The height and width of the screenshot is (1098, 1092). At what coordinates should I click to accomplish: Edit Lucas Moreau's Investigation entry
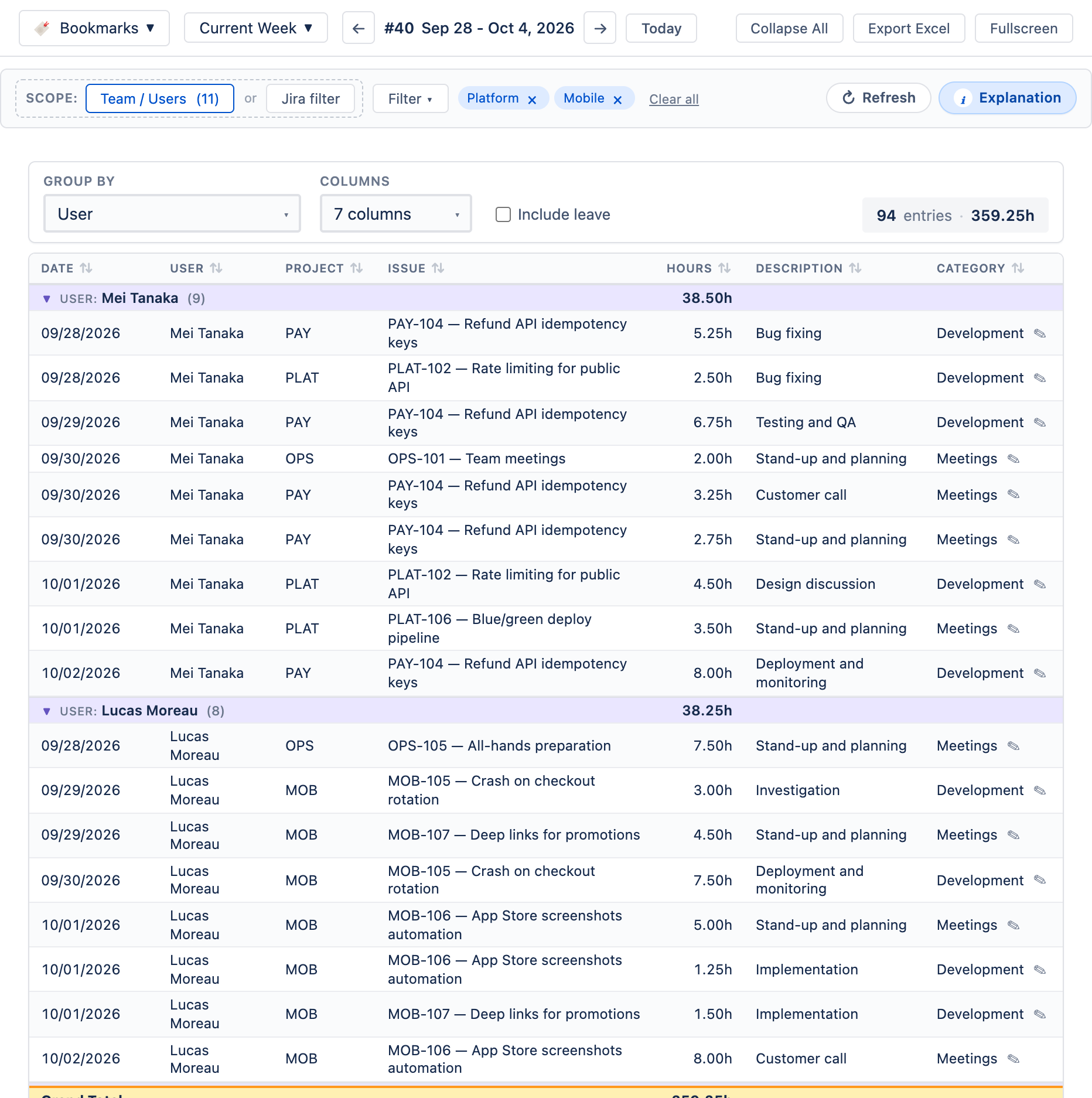(x=1040, y=790)
